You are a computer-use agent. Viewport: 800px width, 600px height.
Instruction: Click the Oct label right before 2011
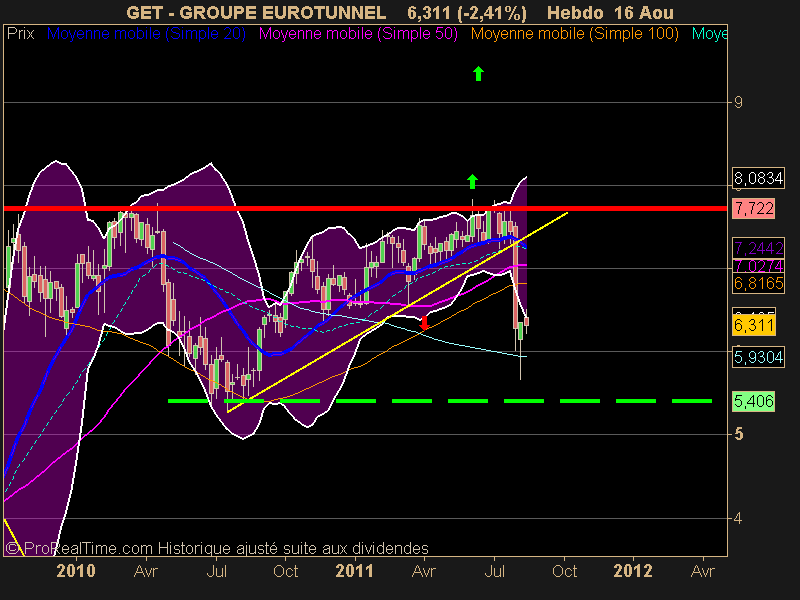point(286,570)
